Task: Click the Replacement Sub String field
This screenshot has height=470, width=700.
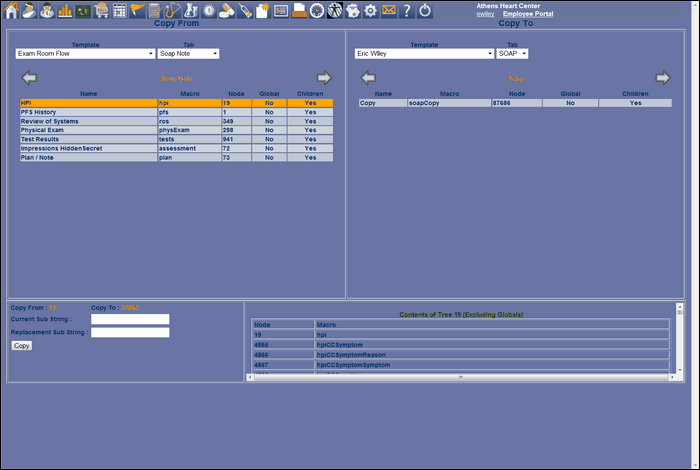Action: (x=130, y=333)
